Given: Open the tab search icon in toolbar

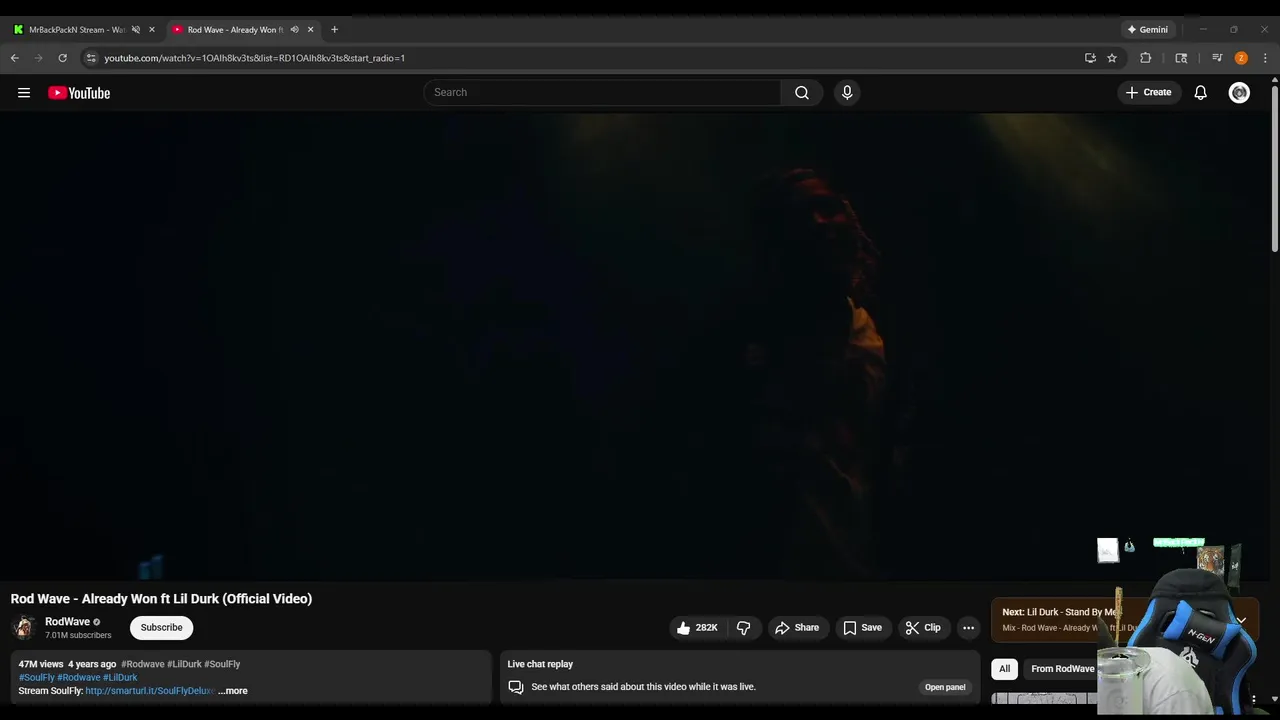Looking at the screenshot, I should [x=1181, y=58].
